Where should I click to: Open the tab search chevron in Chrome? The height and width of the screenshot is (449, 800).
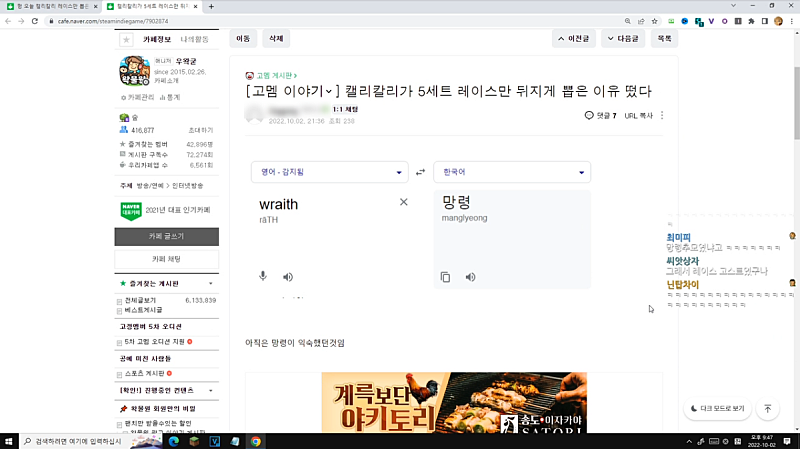pos(733,6)
